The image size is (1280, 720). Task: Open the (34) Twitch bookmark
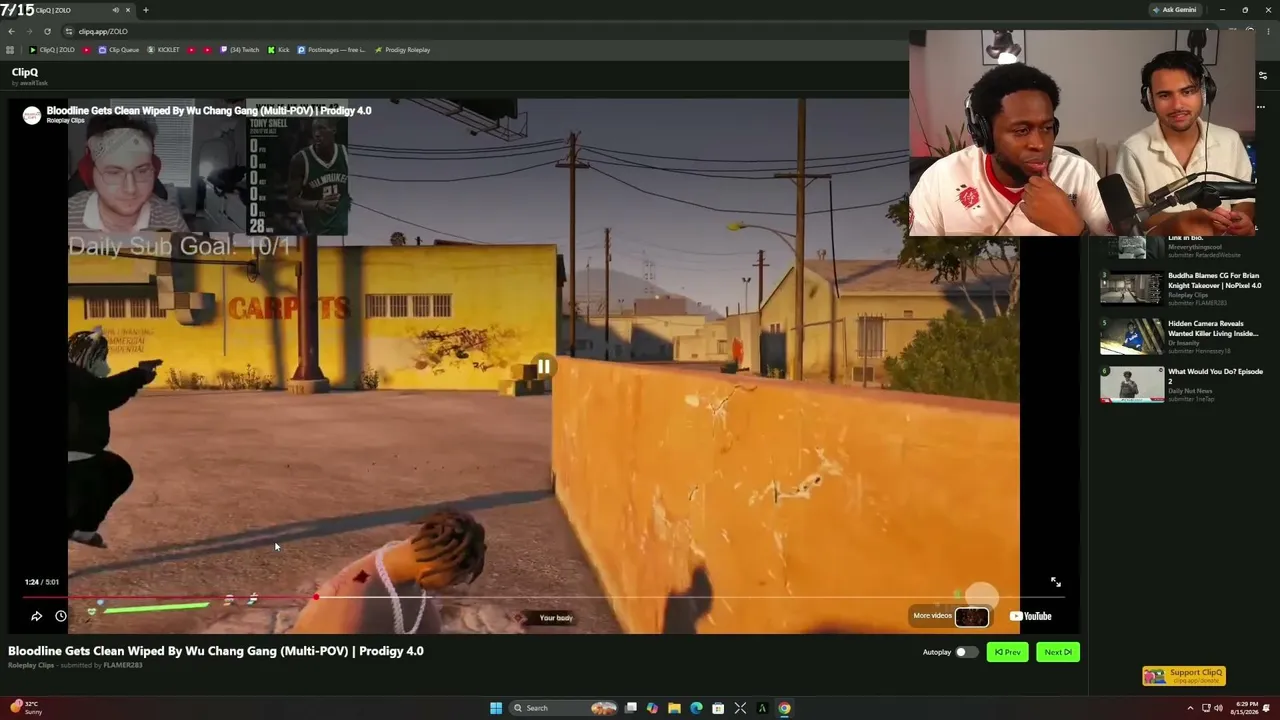click(x=240, y=50)
